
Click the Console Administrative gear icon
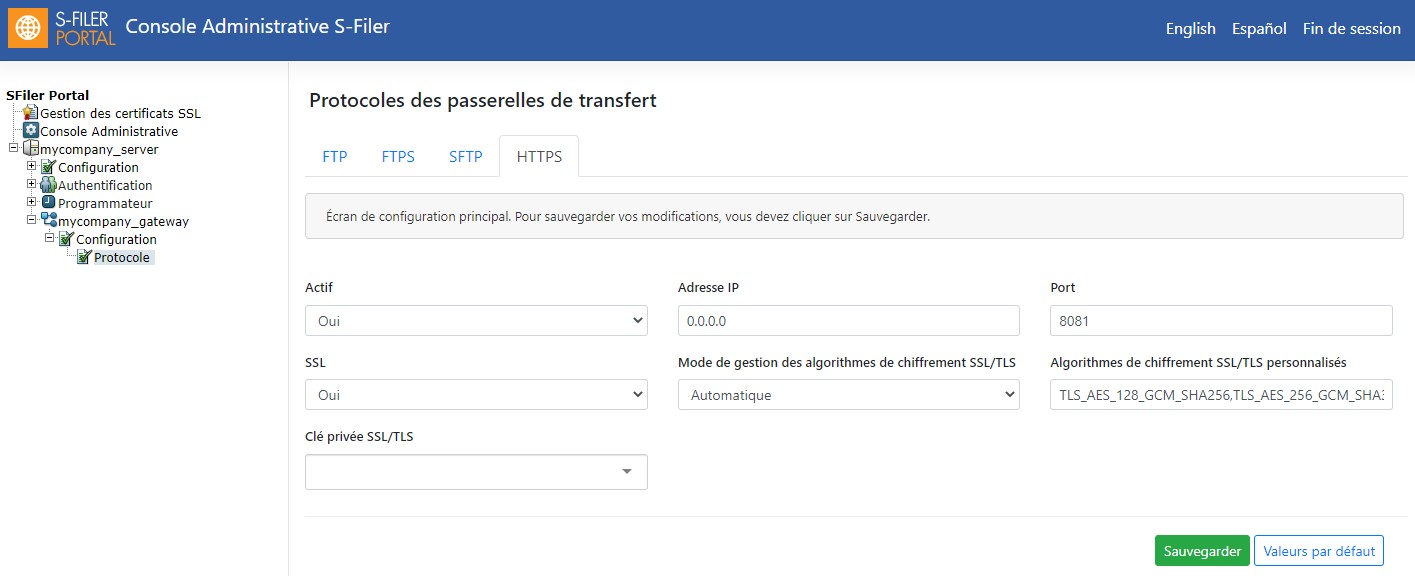31,131
